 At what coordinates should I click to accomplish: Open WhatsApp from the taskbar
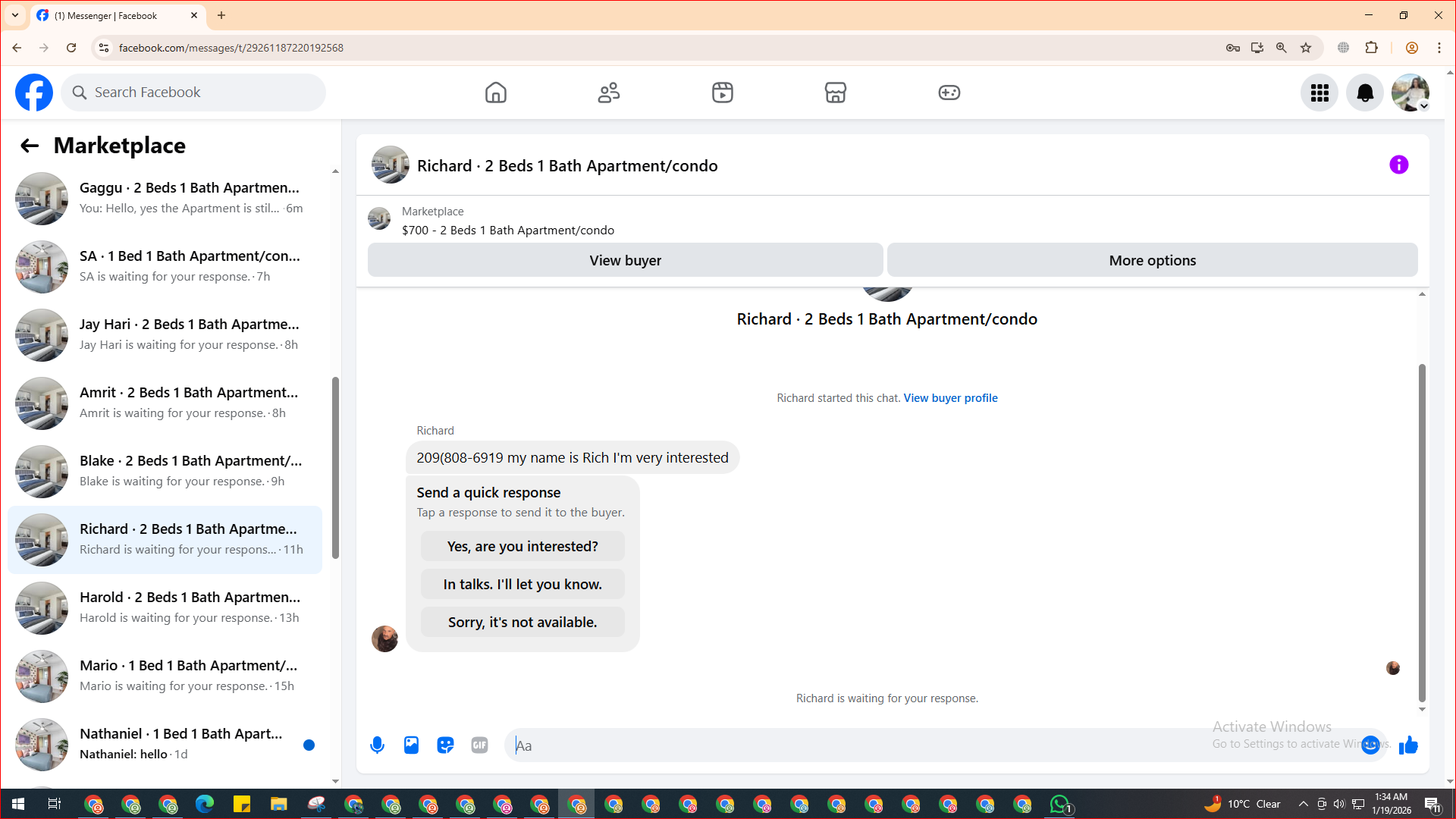click(x=1059, y=804)
